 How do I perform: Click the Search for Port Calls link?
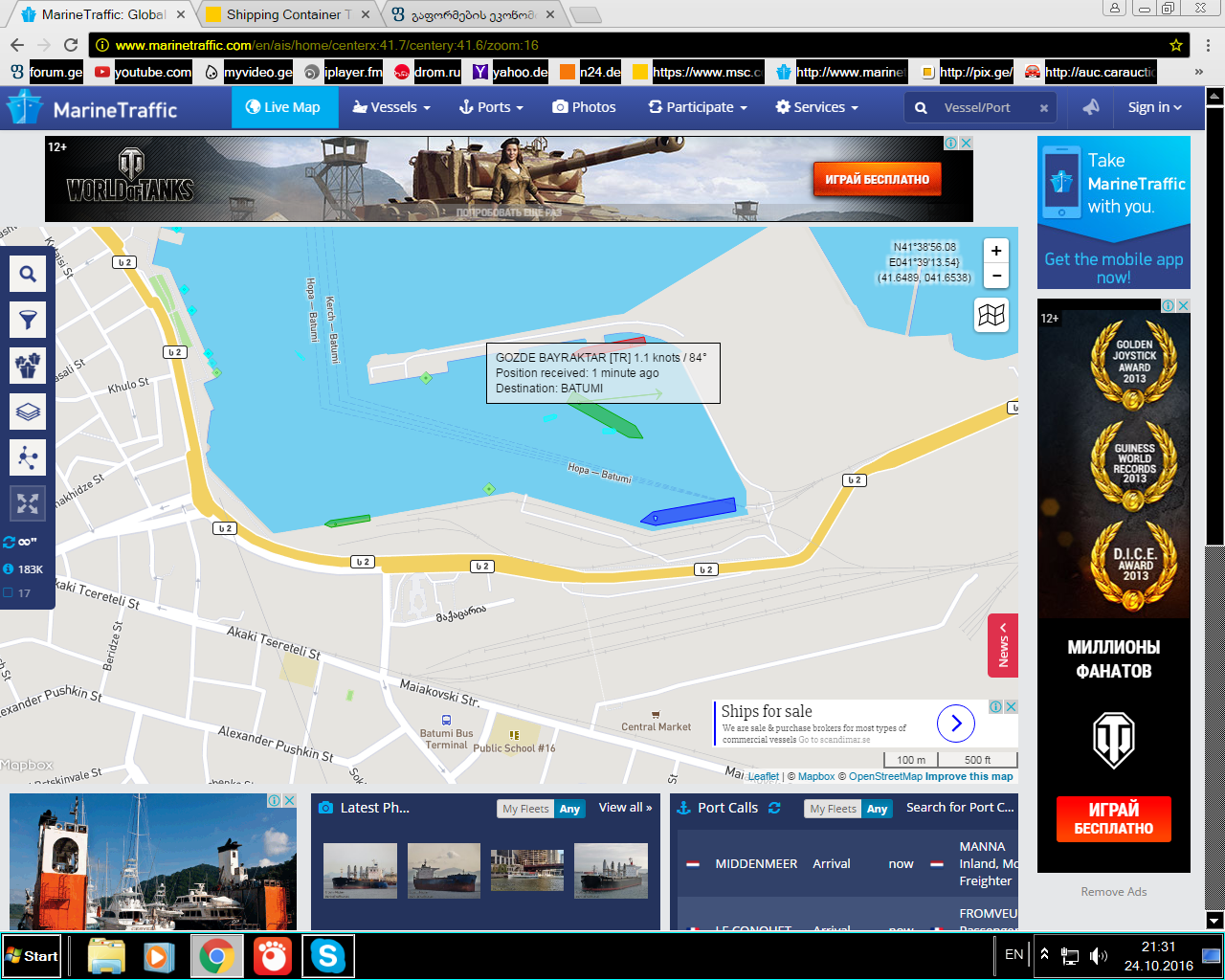[x=960, y=808]
